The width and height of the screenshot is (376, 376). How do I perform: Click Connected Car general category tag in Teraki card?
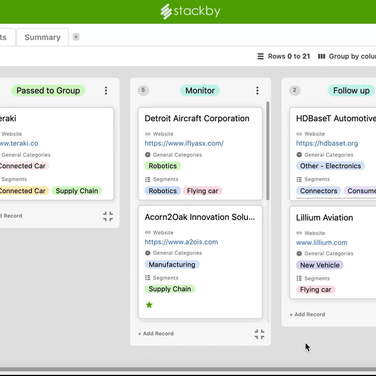(23, 166)
